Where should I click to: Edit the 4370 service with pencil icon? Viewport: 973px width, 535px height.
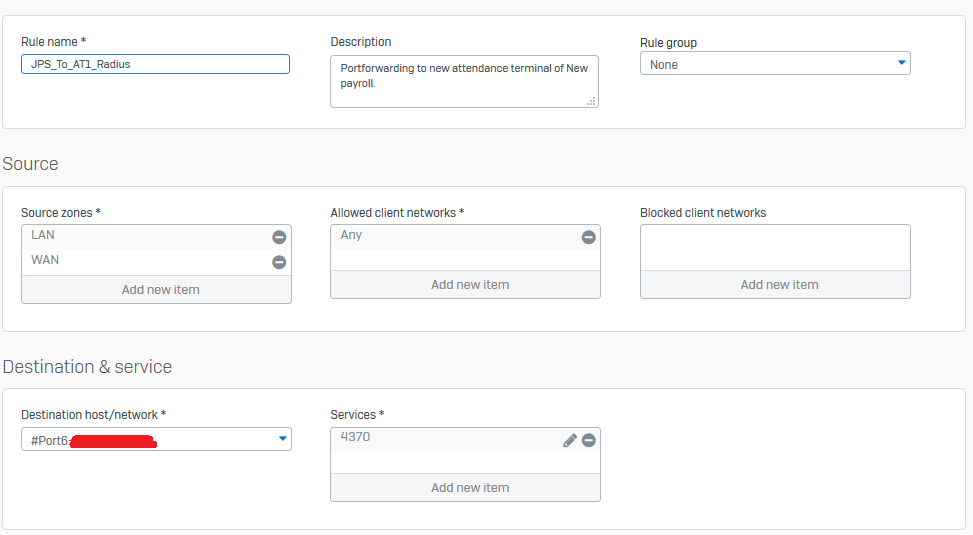click(x=570, y=440)
